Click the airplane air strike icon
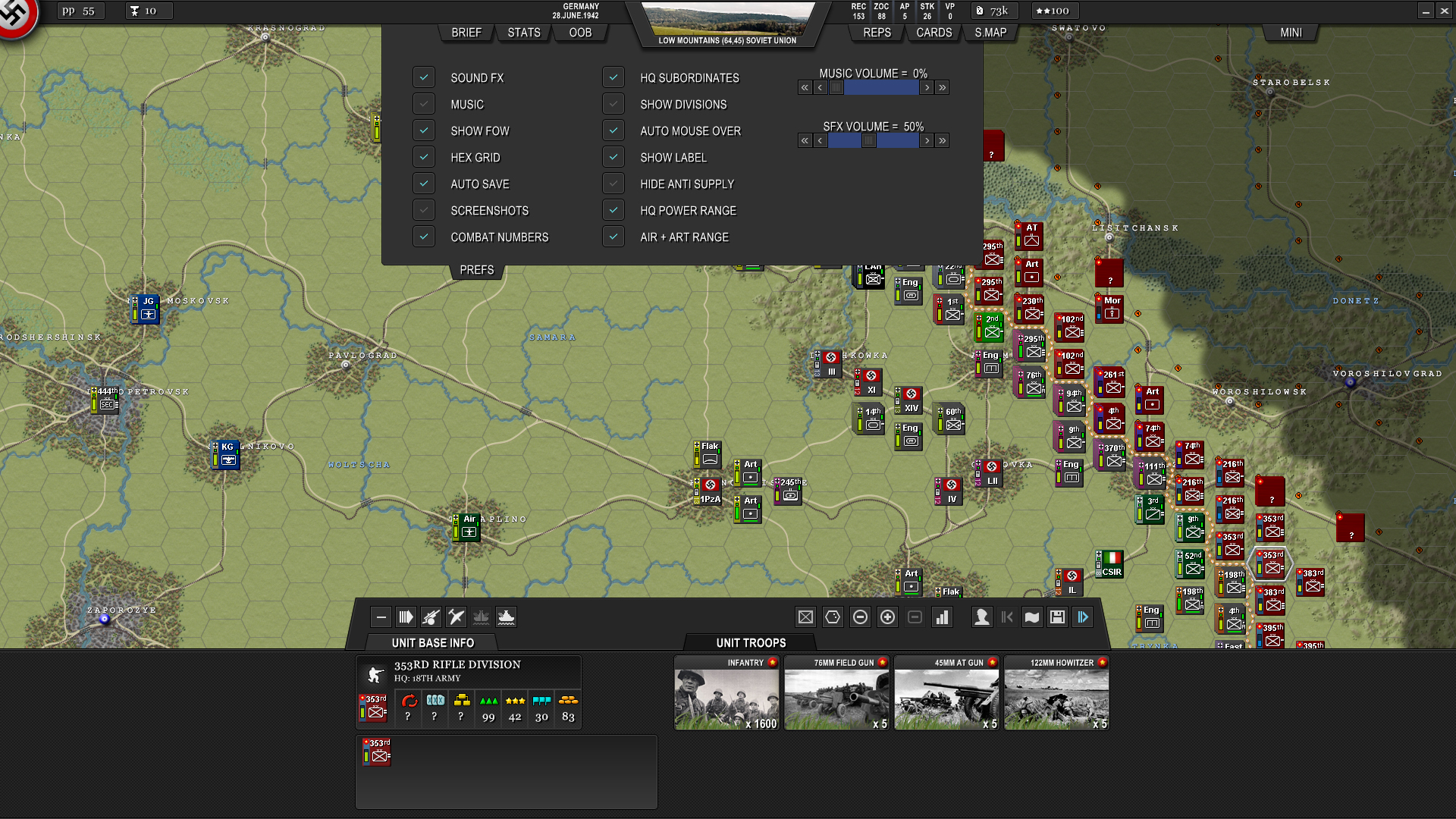Viewport: 1456px width, 819px height. point(456,617)
